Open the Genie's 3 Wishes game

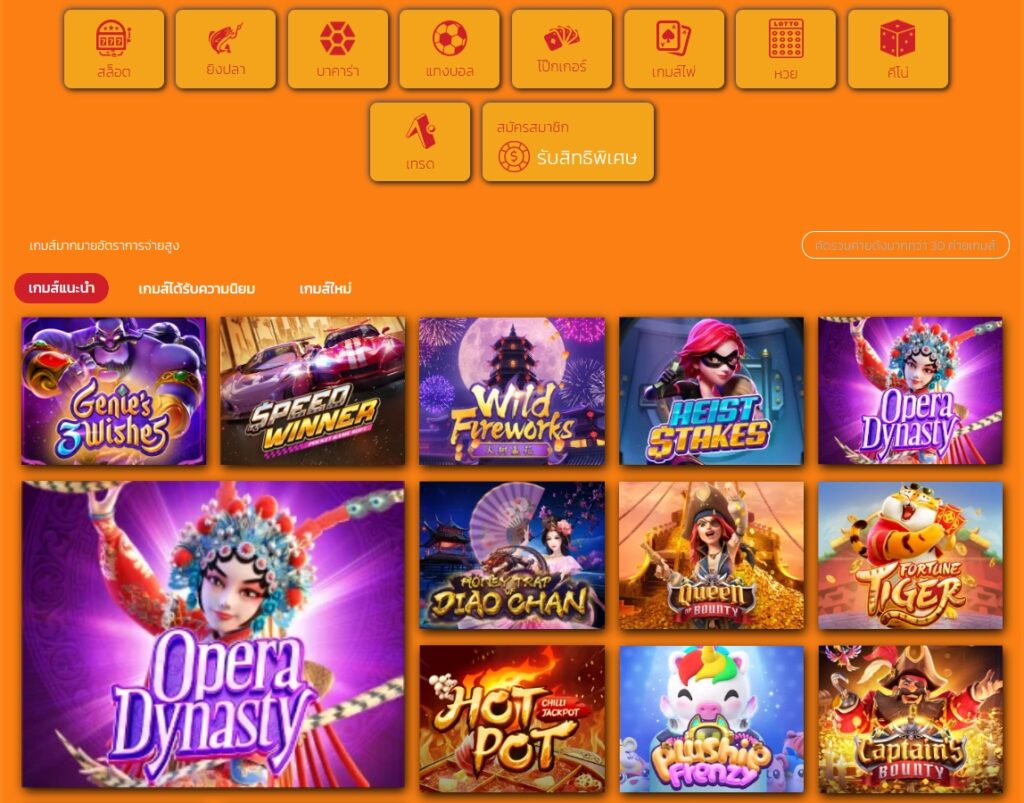[x=114, y=391]
